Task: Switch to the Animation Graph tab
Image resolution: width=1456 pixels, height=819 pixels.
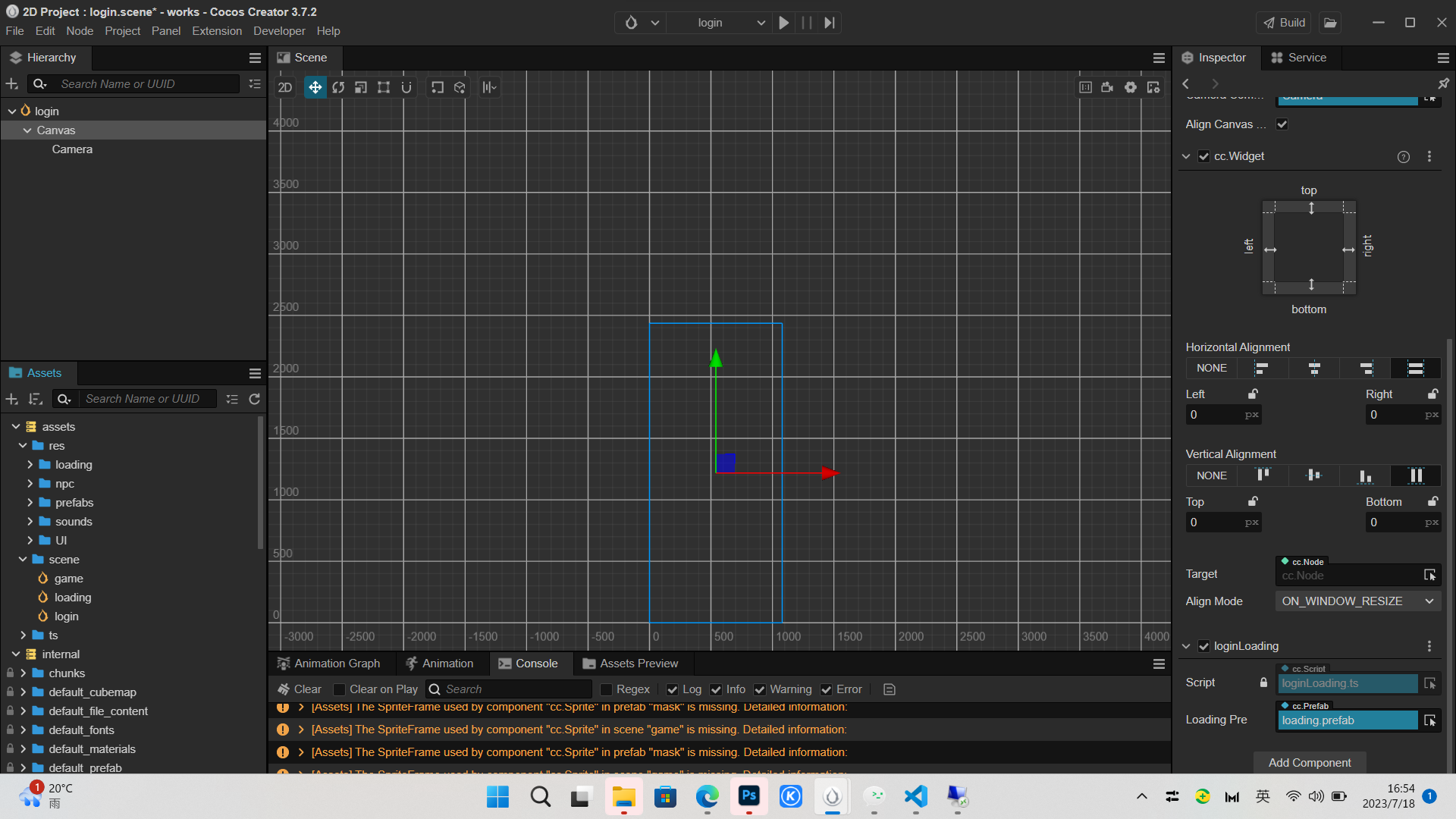Action: tap(329, 664)
